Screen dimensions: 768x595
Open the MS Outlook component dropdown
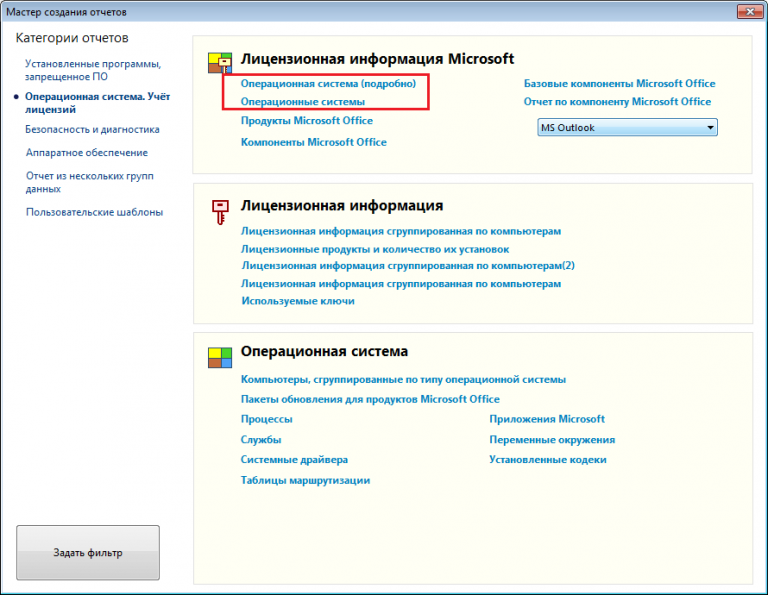point(628,128)
